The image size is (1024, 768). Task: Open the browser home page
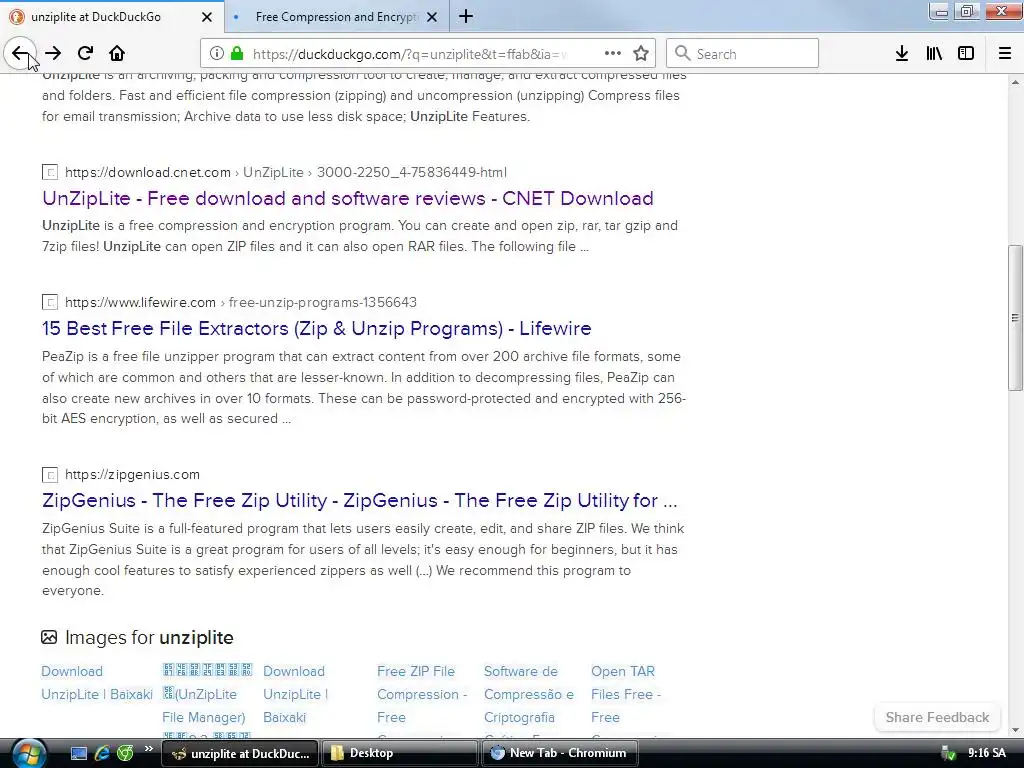pyautogui.click(x=117, y=53)
